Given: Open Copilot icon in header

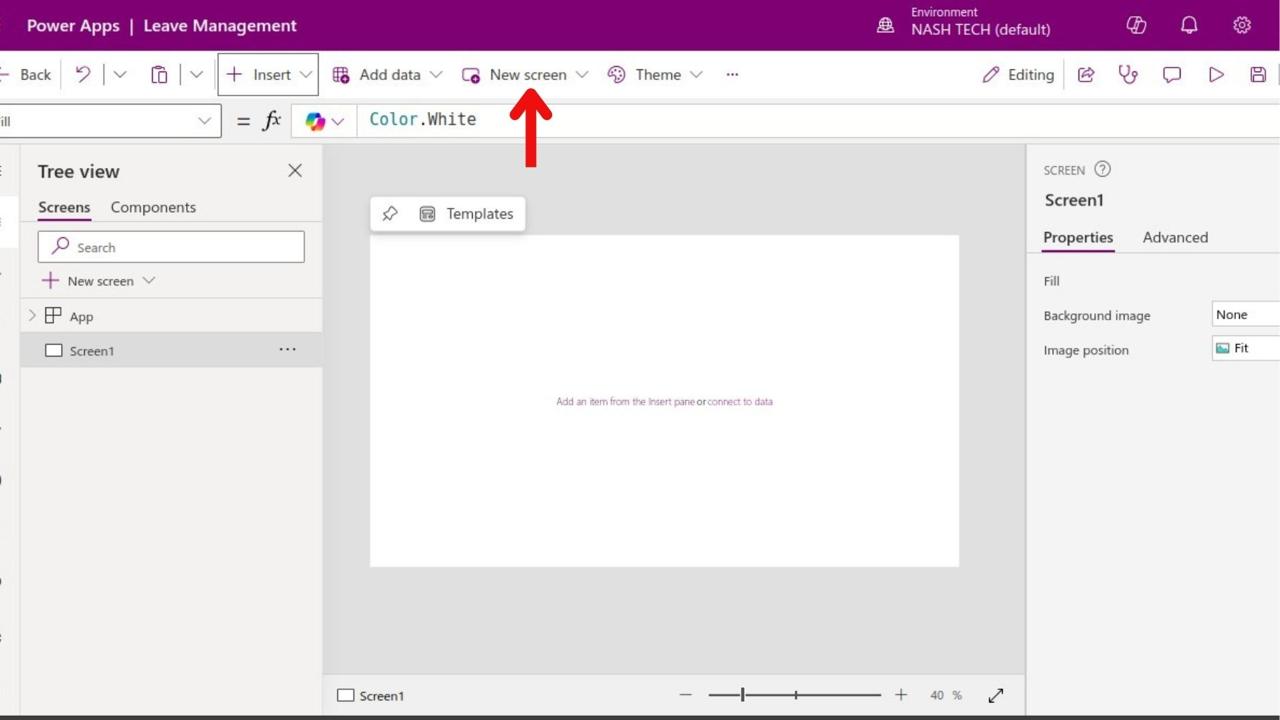Looking at the screenshot, I should pos(1136,26).
